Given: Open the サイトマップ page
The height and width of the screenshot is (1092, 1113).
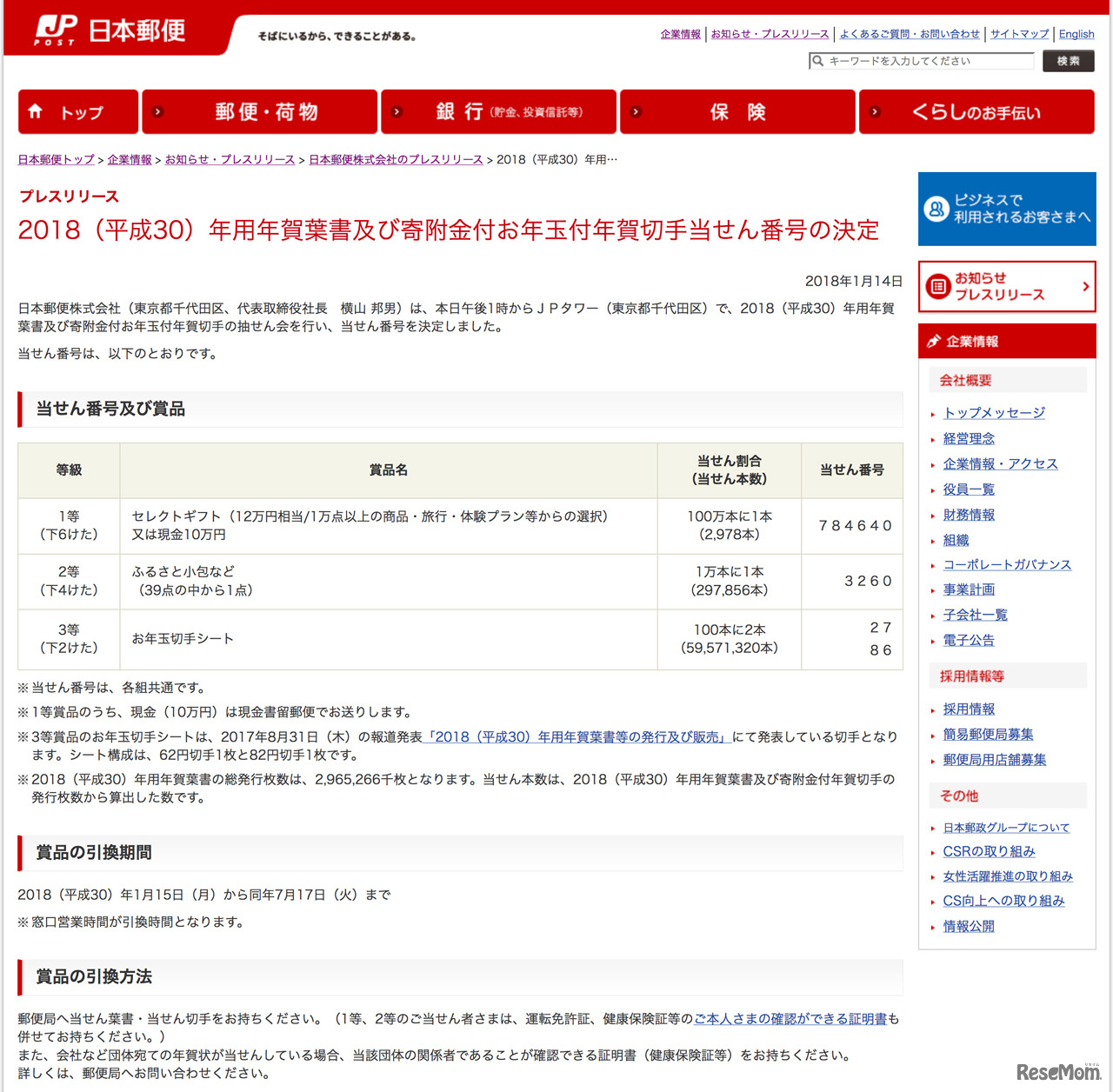Looking at the screenshot, I should tap(1018, 34).
